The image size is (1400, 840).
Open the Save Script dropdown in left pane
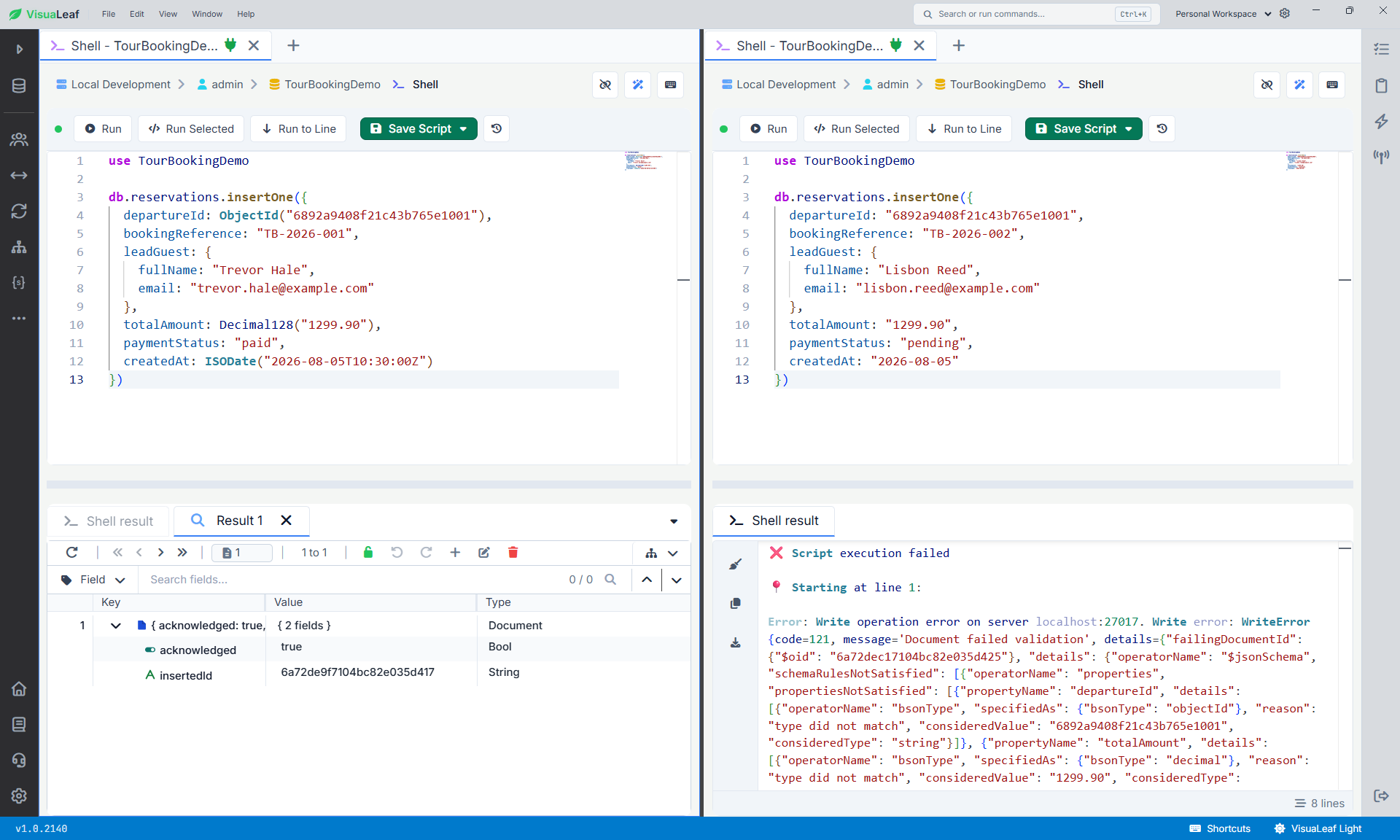(463, 128)
